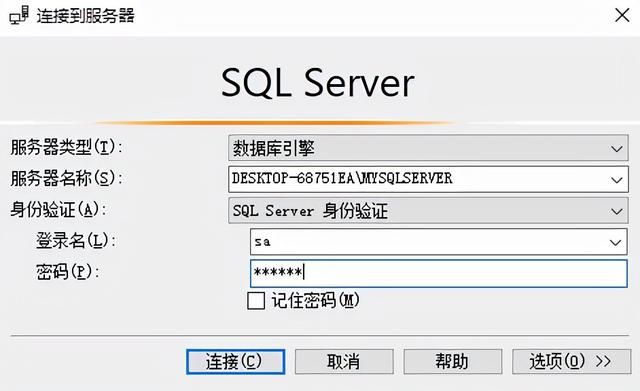Viewport: 640px width, 391px height.
Task: Click the connect-to-server icon in title bar
Action: (19, 16)
